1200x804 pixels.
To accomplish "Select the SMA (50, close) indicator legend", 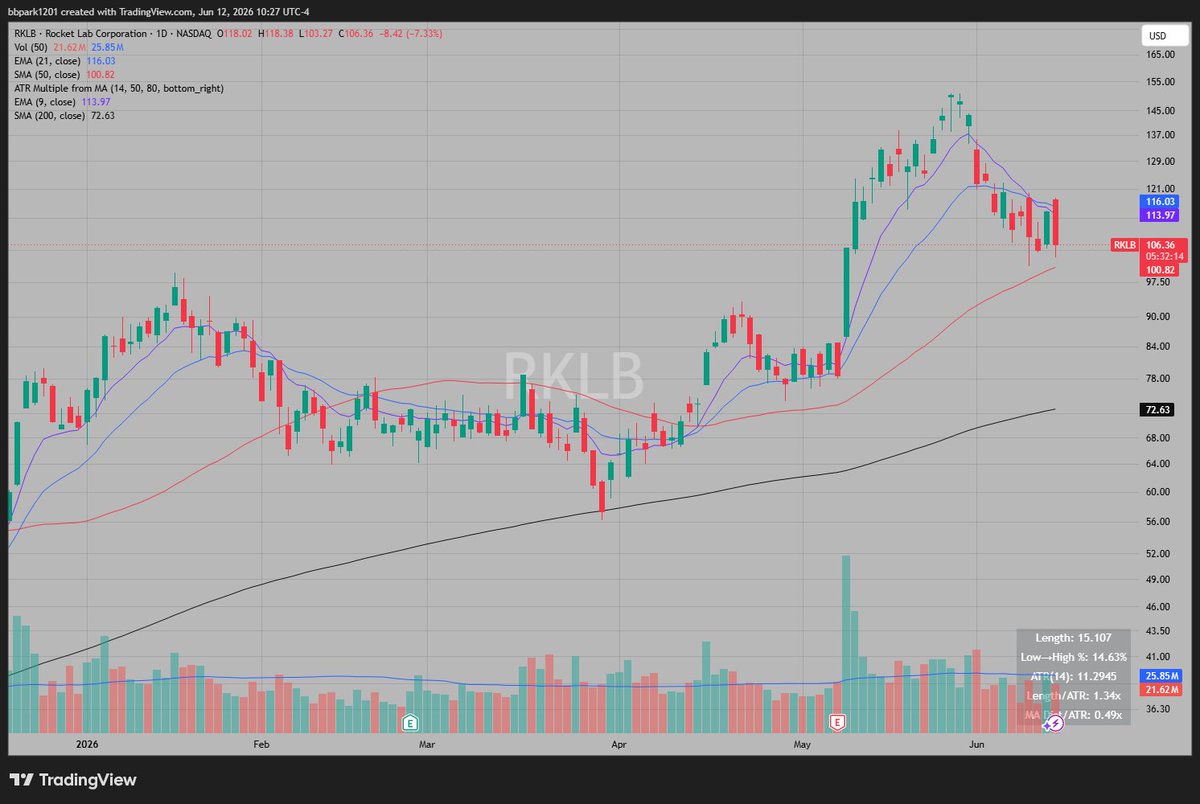I will pyautogui.click(x=65, y=75).
